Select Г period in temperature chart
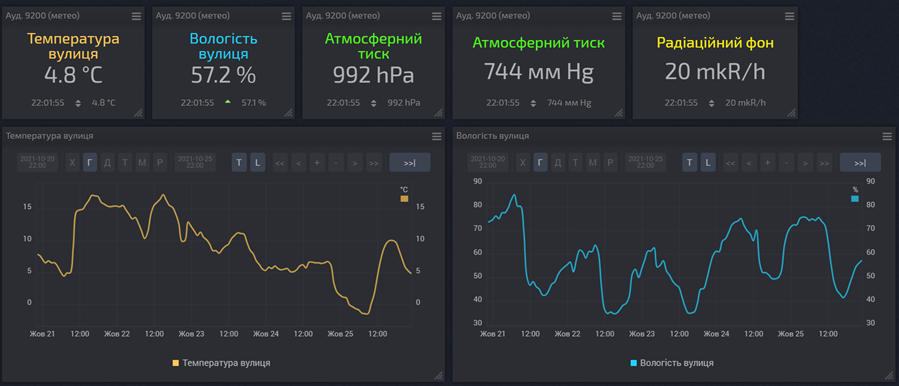Screen dimensions: 899x386 90,162
